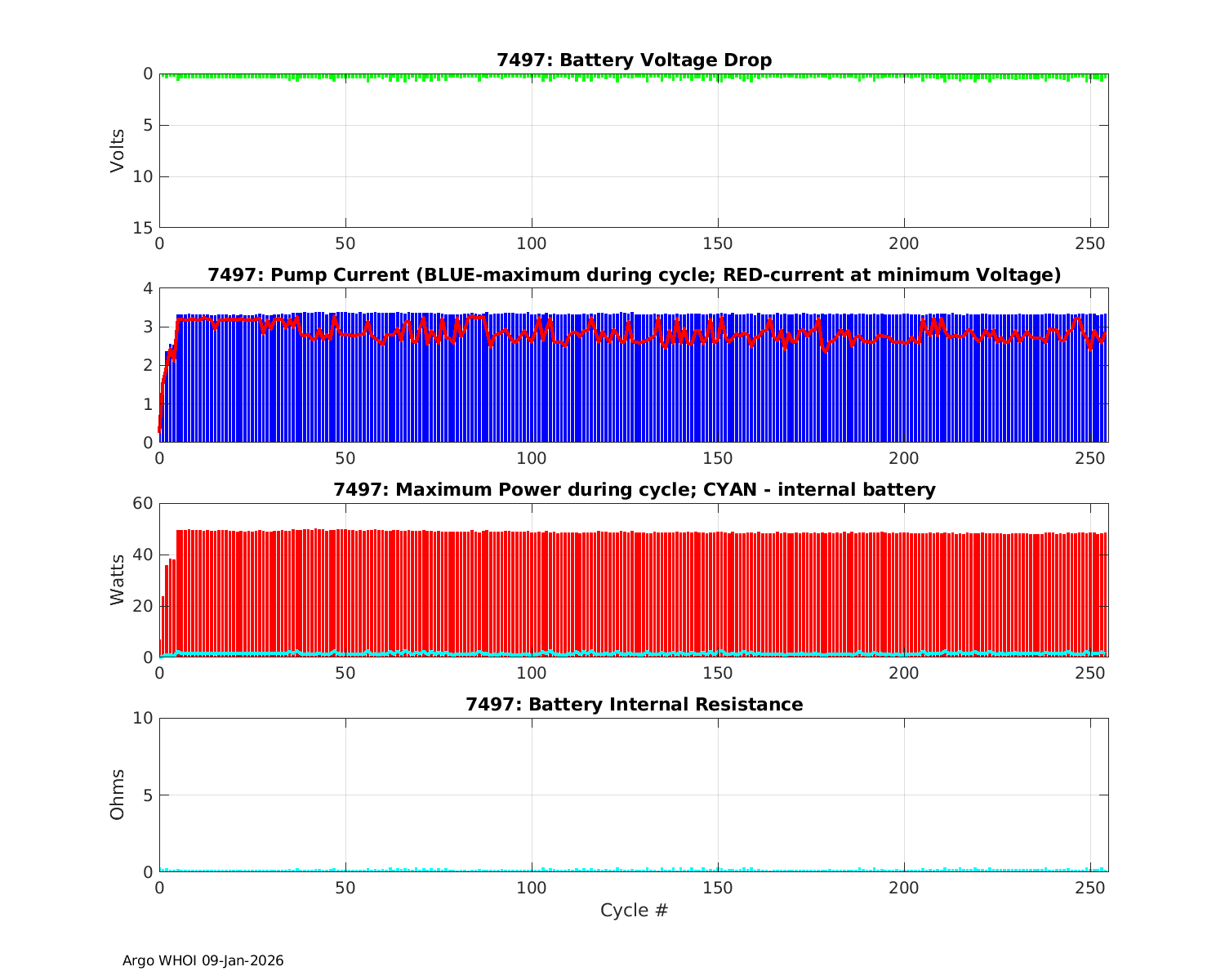The image size is (1225, 980).
Task: Click the empty area of Voltage Drop plot
Action: click(634, 155)
